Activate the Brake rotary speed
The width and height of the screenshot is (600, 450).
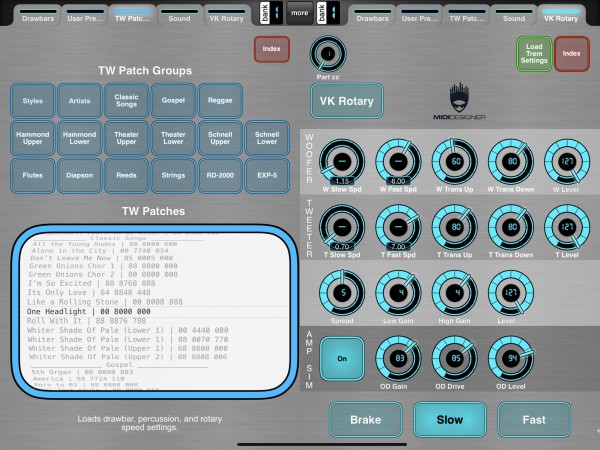(366, 420)
